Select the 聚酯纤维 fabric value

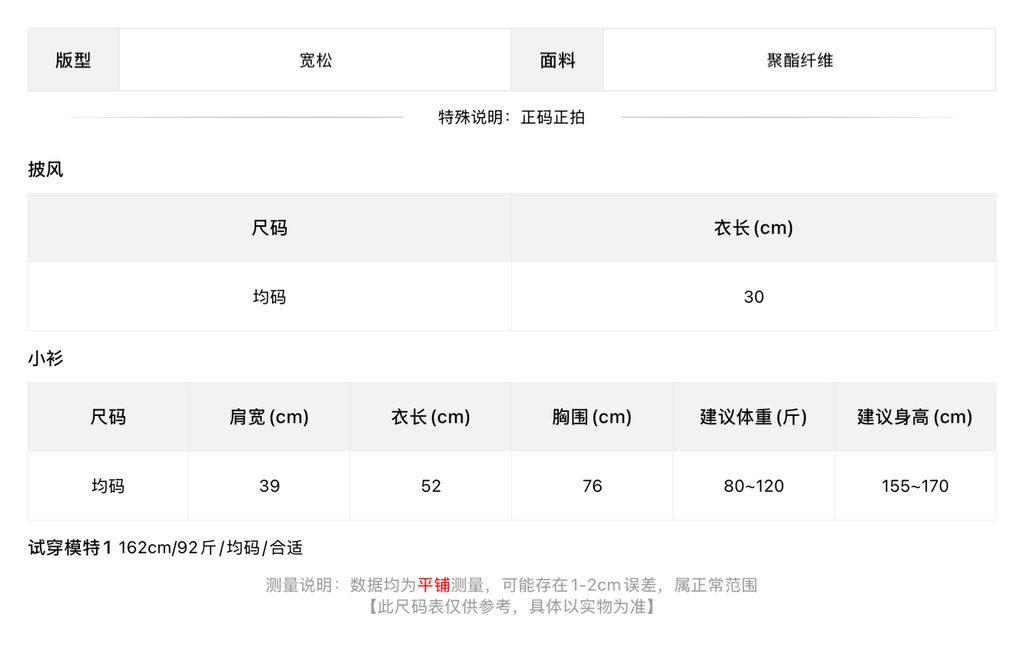point(799,60)
